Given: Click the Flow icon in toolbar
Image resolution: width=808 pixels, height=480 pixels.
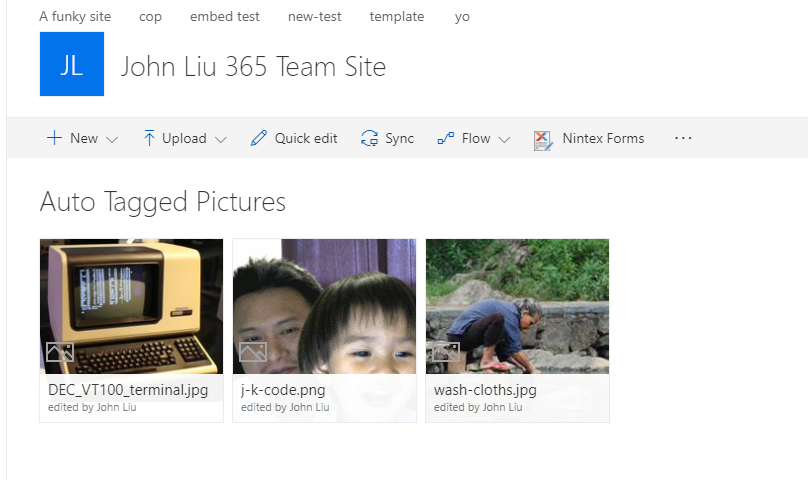Looking at the screenshot, I should pyautogui.click(x=446, y=138).
